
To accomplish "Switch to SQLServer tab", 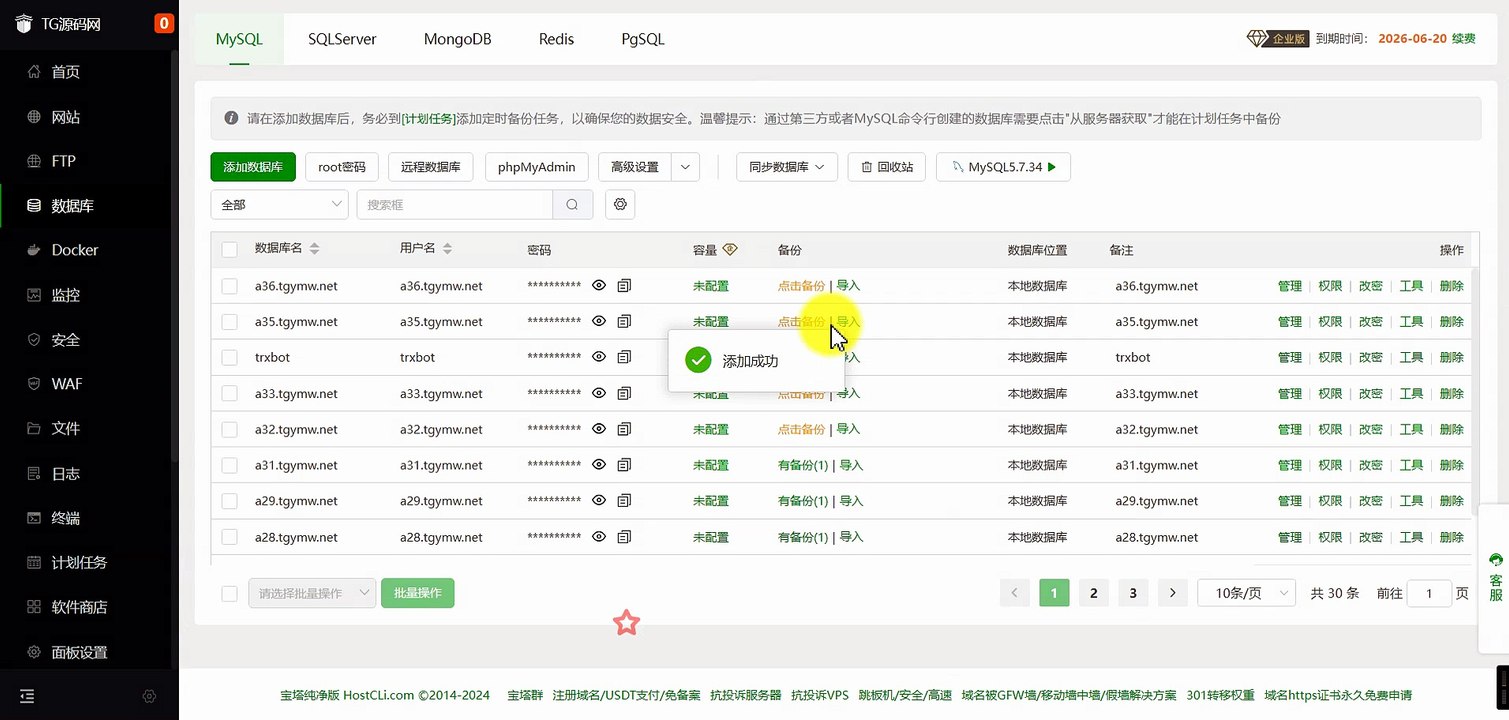I will 342,39.
